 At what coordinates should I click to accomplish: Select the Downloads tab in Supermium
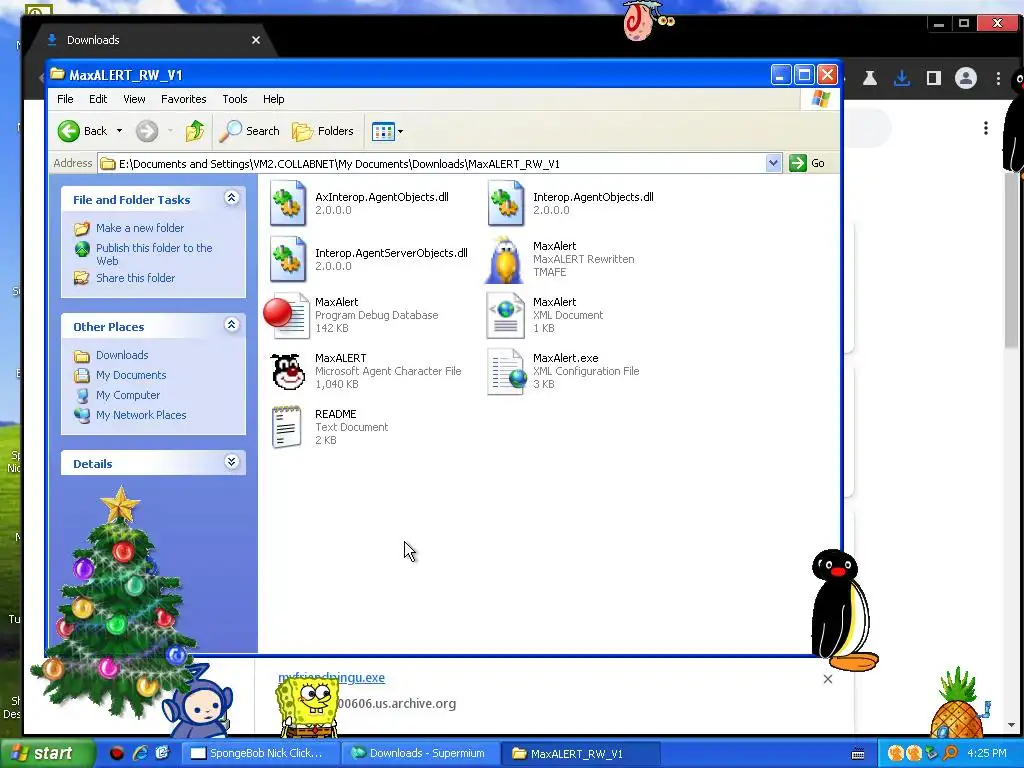pos(150,40)
